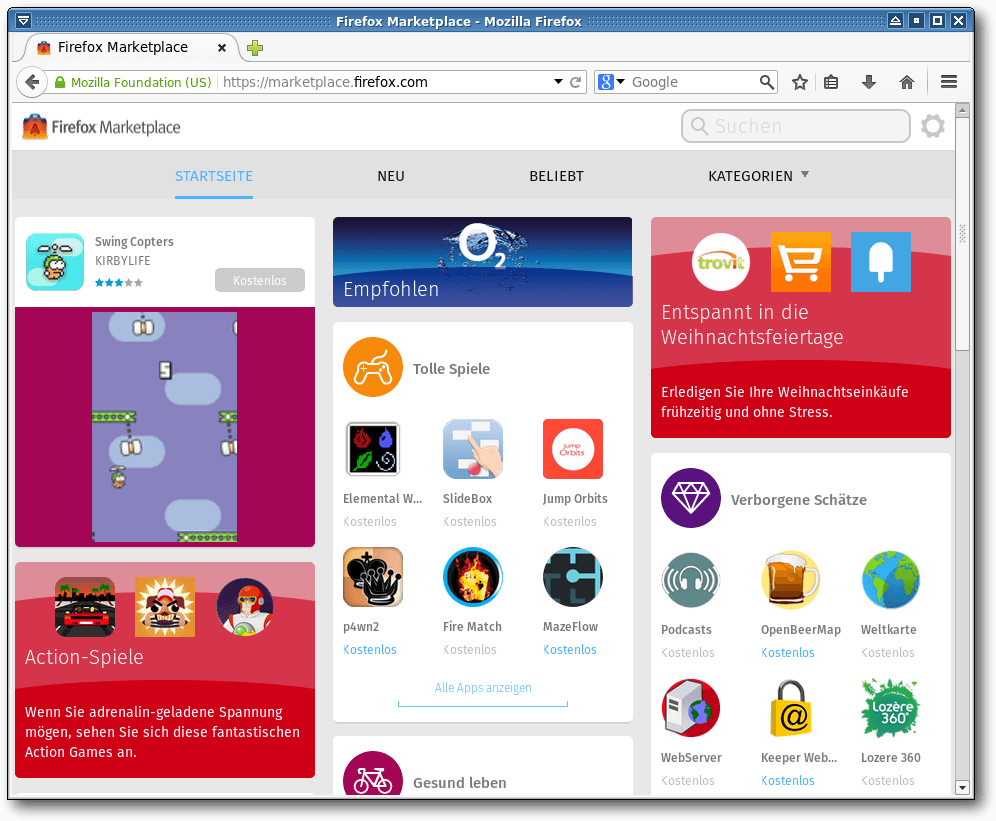The image size is (996, 821).
Task: Click the Mozilla Foundation site identity badge
Action: (133, 82)
